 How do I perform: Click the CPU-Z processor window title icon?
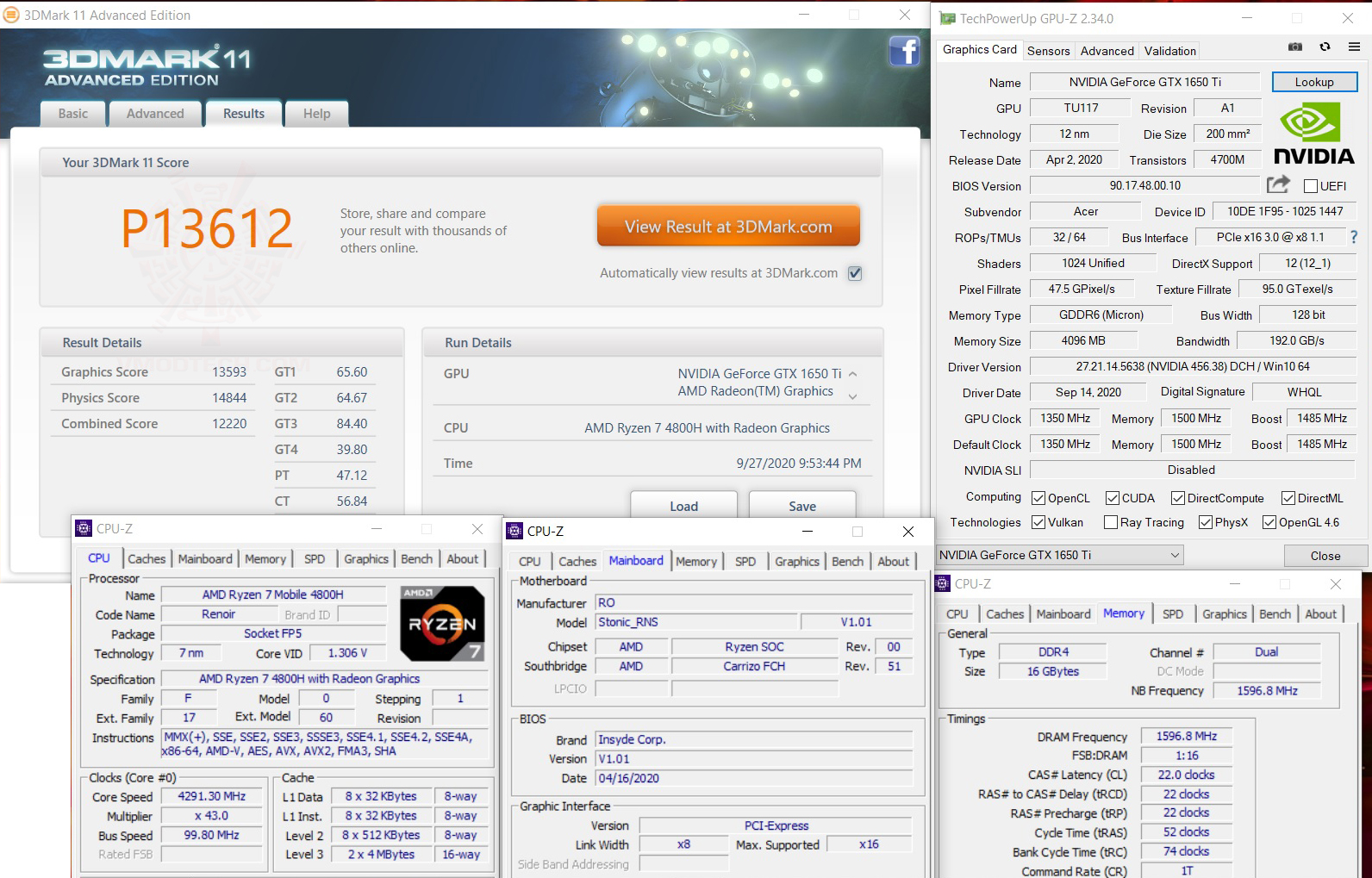84,528
